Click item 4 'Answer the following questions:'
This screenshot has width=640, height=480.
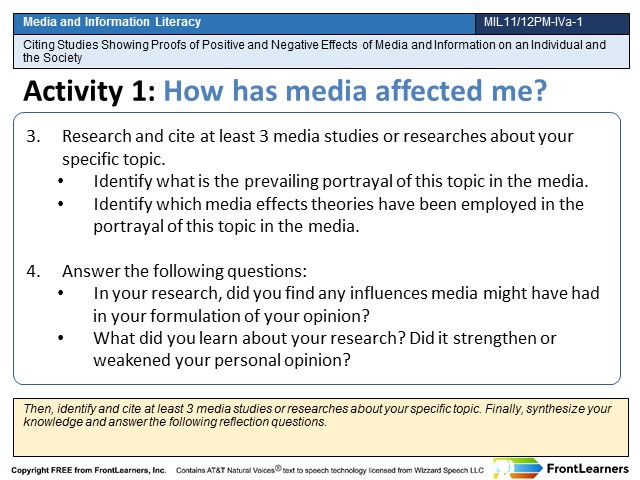[184, 271]
